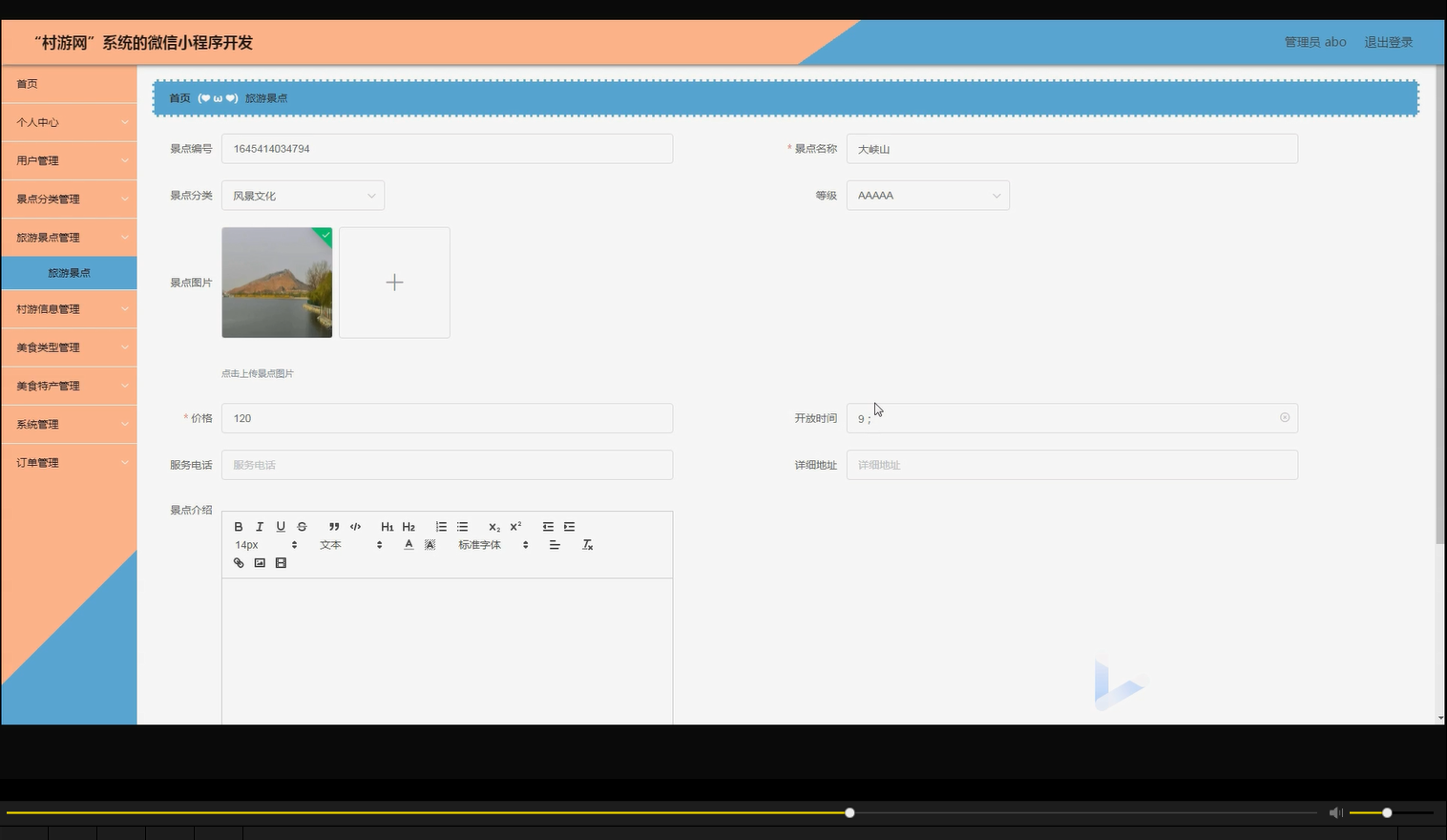
Task: Click the 点击上传景点图片 hint text
Action: [258, 373]
